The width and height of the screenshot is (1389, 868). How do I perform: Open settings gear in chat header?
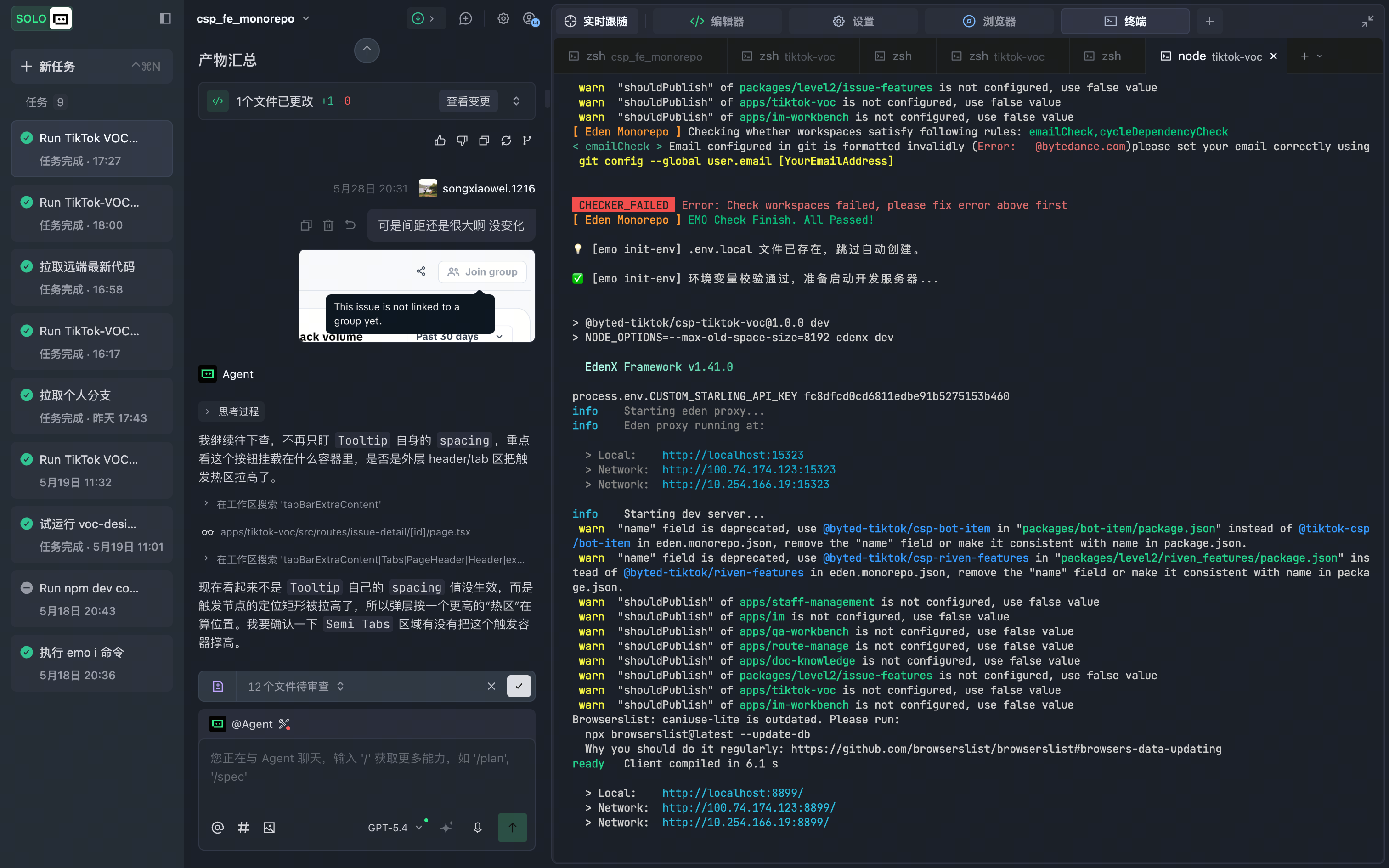point(503,19)
